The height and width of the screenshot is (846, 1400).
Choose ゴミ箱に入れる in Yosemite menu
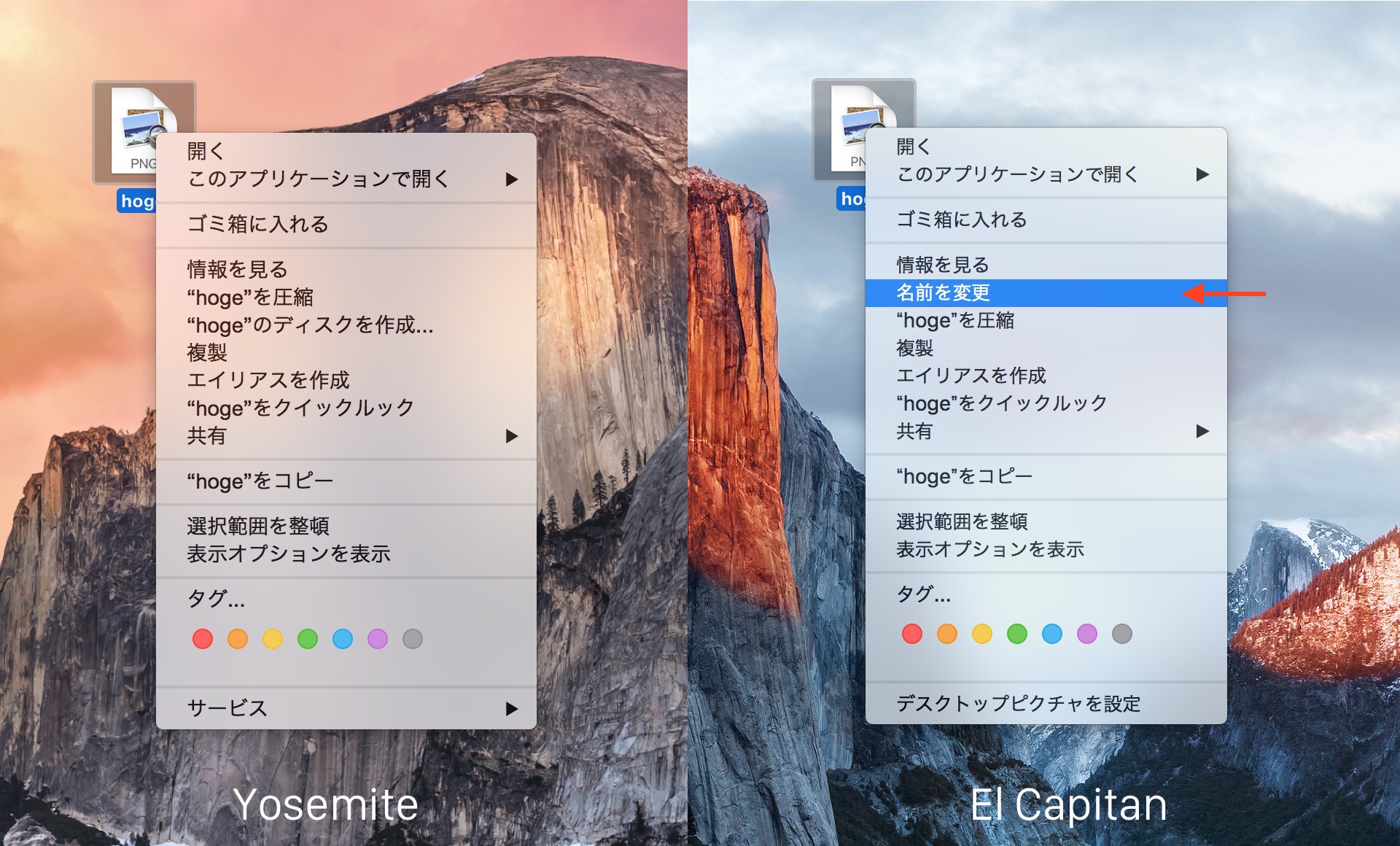[x=258, y=224]
